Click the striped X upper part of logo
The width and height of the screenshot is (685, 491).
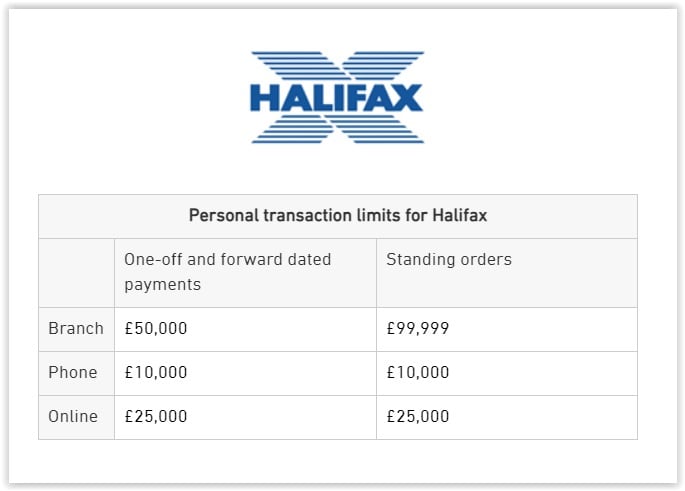coord(337,66)
